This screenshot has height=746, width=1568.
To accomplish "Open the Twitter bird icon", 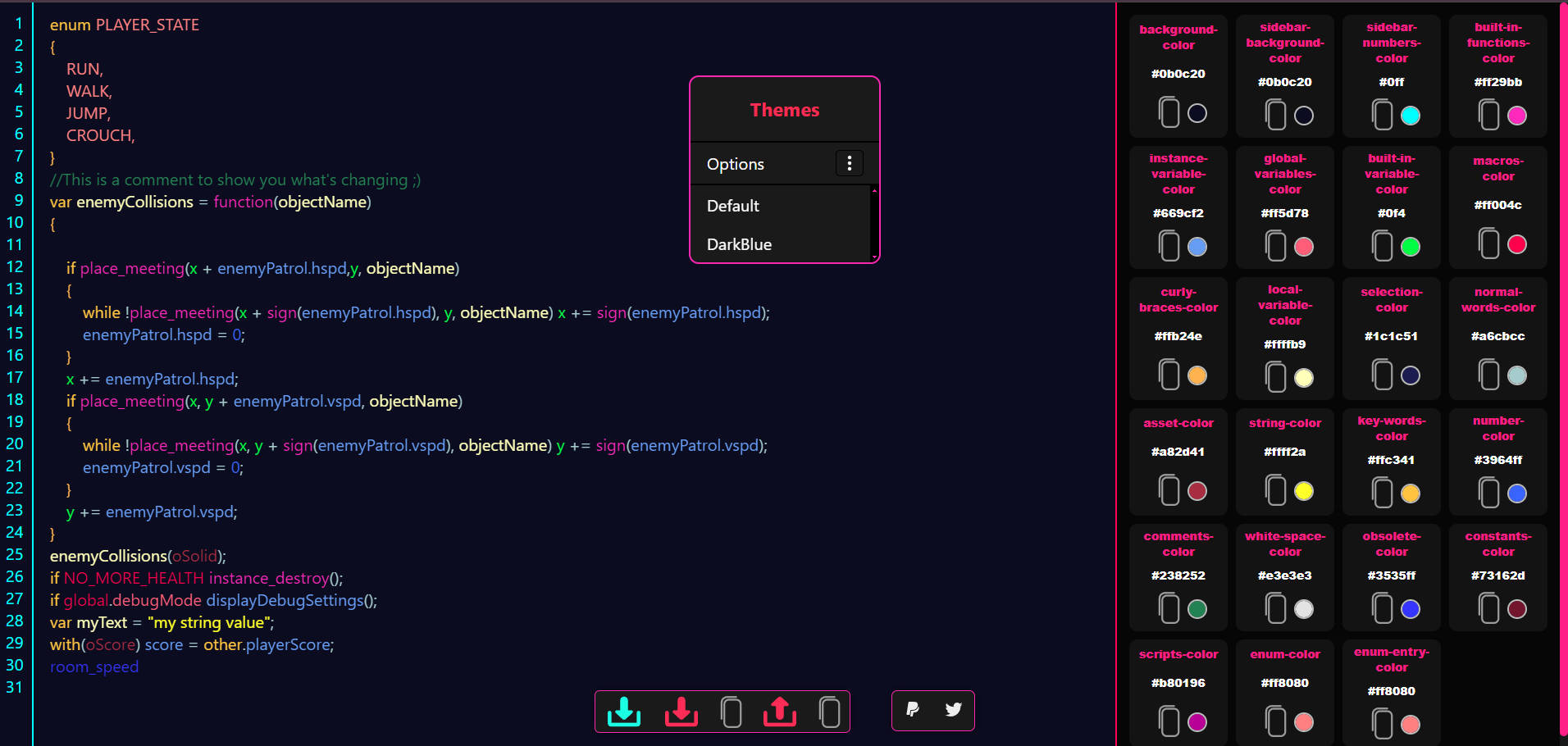I will pyautogui.click(x=953, y=710).
